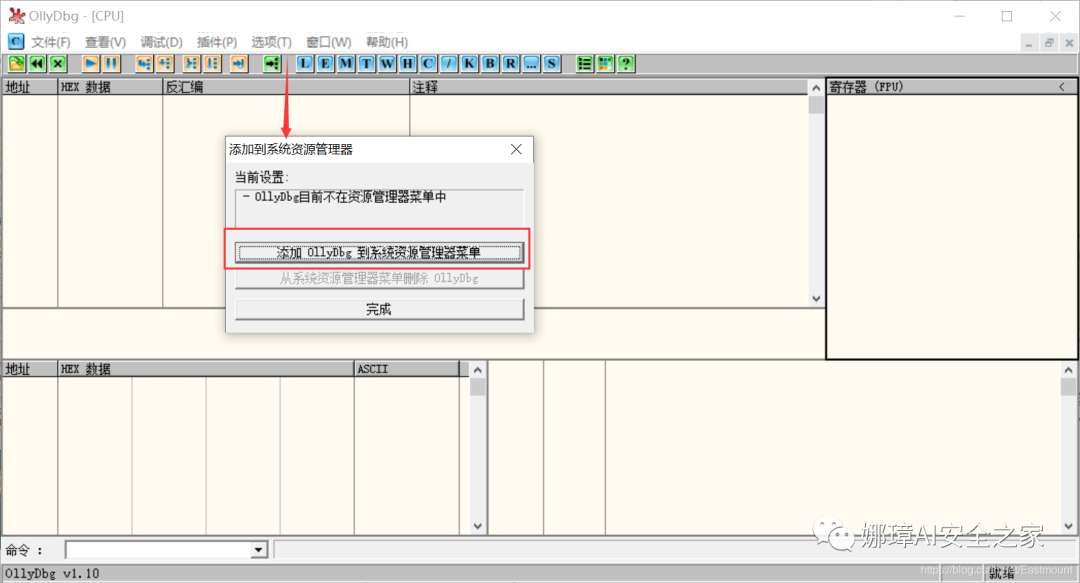Open Patches window with slash button
The height and width of the screenshot is (583, 1080).
pyautogui.click(x=448, y=64)
